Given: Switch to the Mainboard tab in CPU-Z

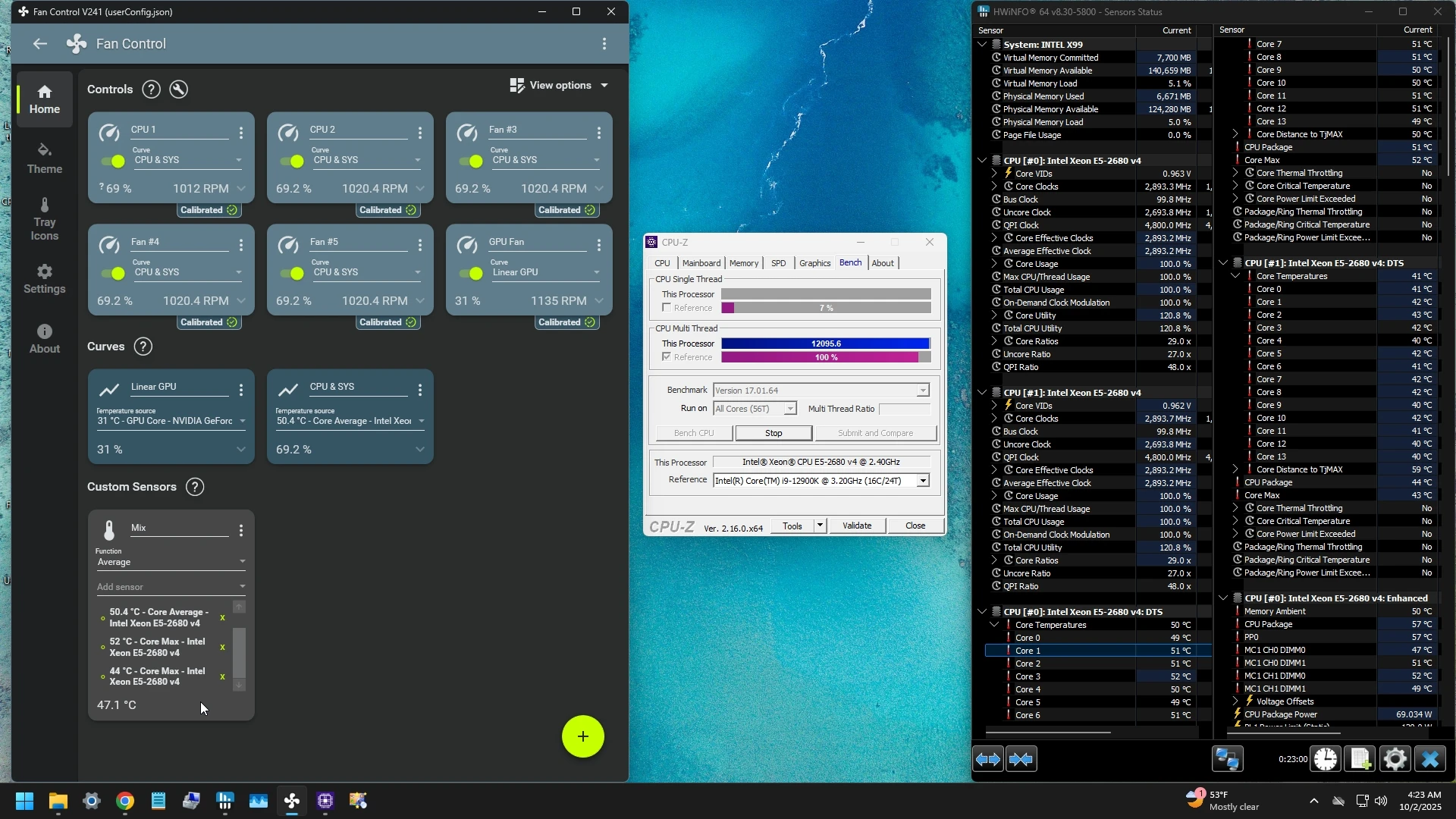Looking at the screenshot, I should tap(701, 263).
